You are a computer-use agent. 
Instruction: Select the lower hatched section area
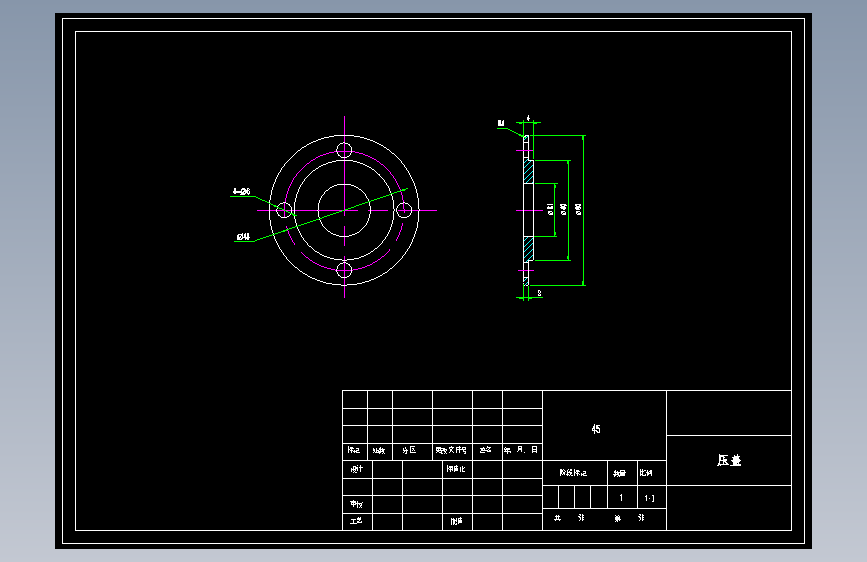click(x=529, y=249)
